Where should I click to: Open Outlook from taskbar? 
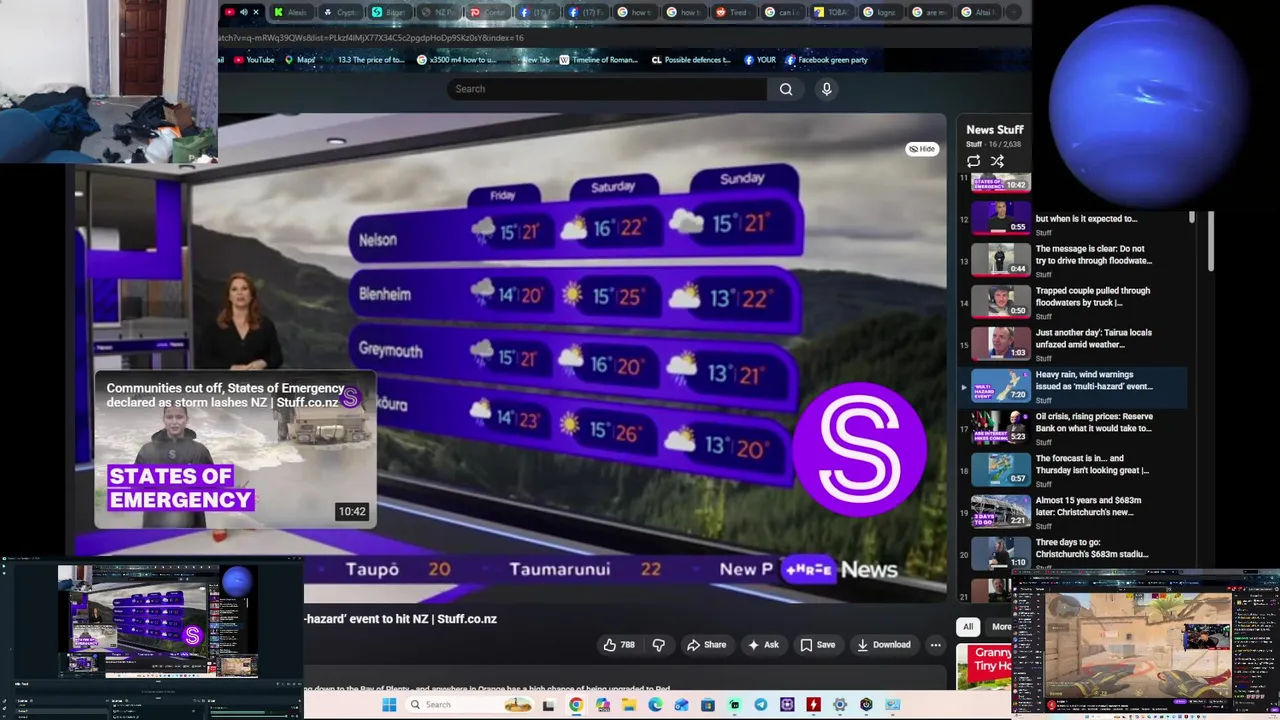[x=681, y=705]
